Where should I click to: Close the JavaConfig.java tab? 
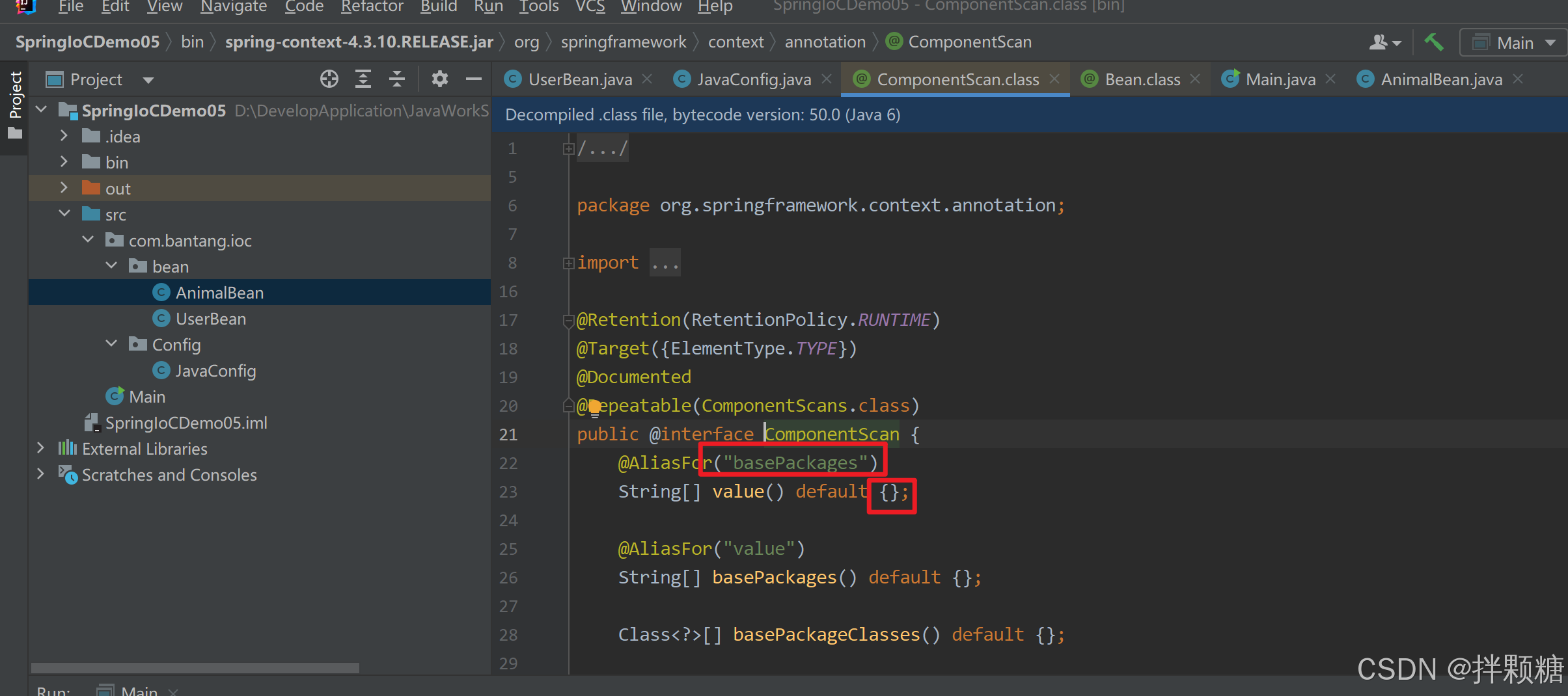pos(827,79)
